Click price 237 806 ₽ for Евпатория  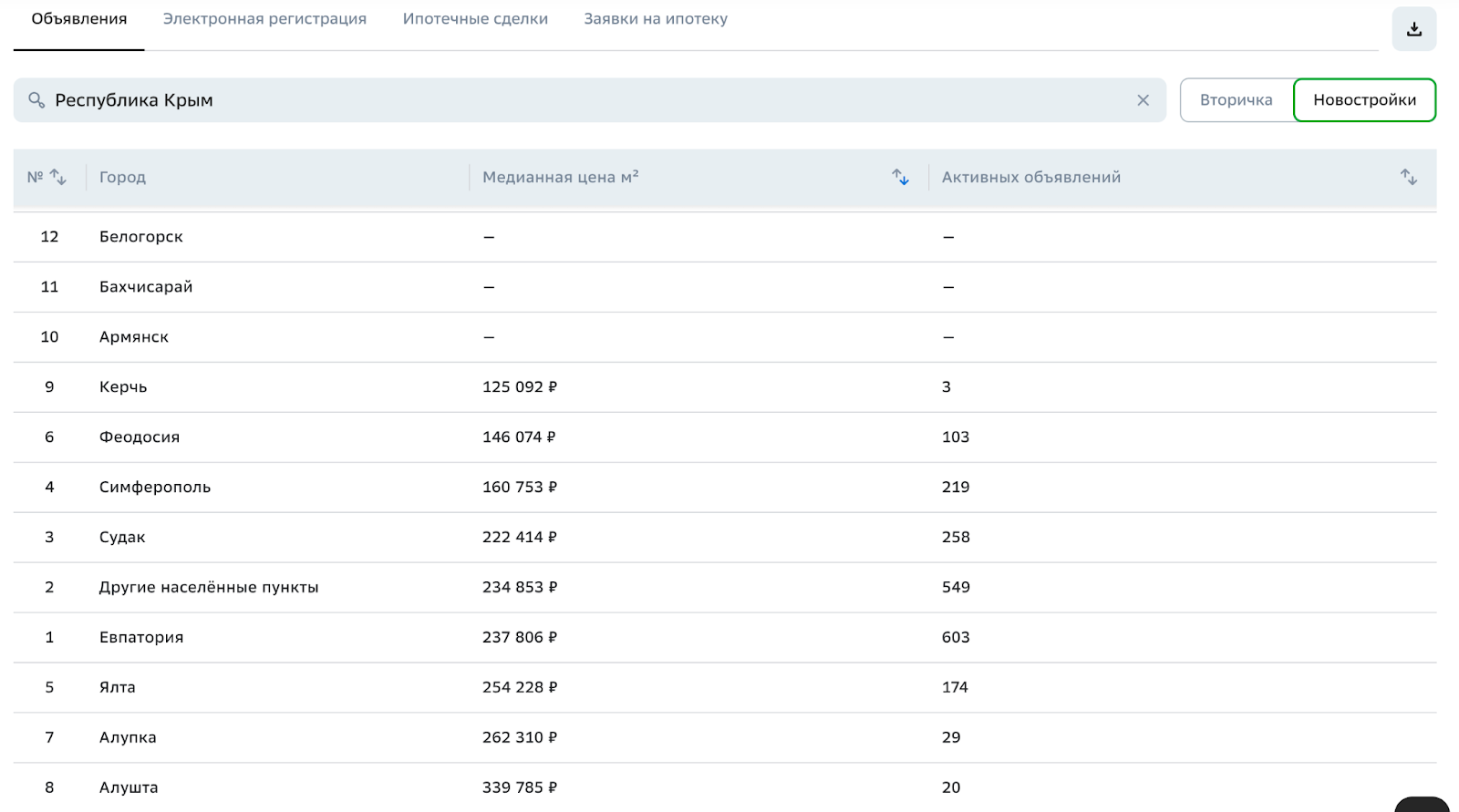(x=520, y=638)
